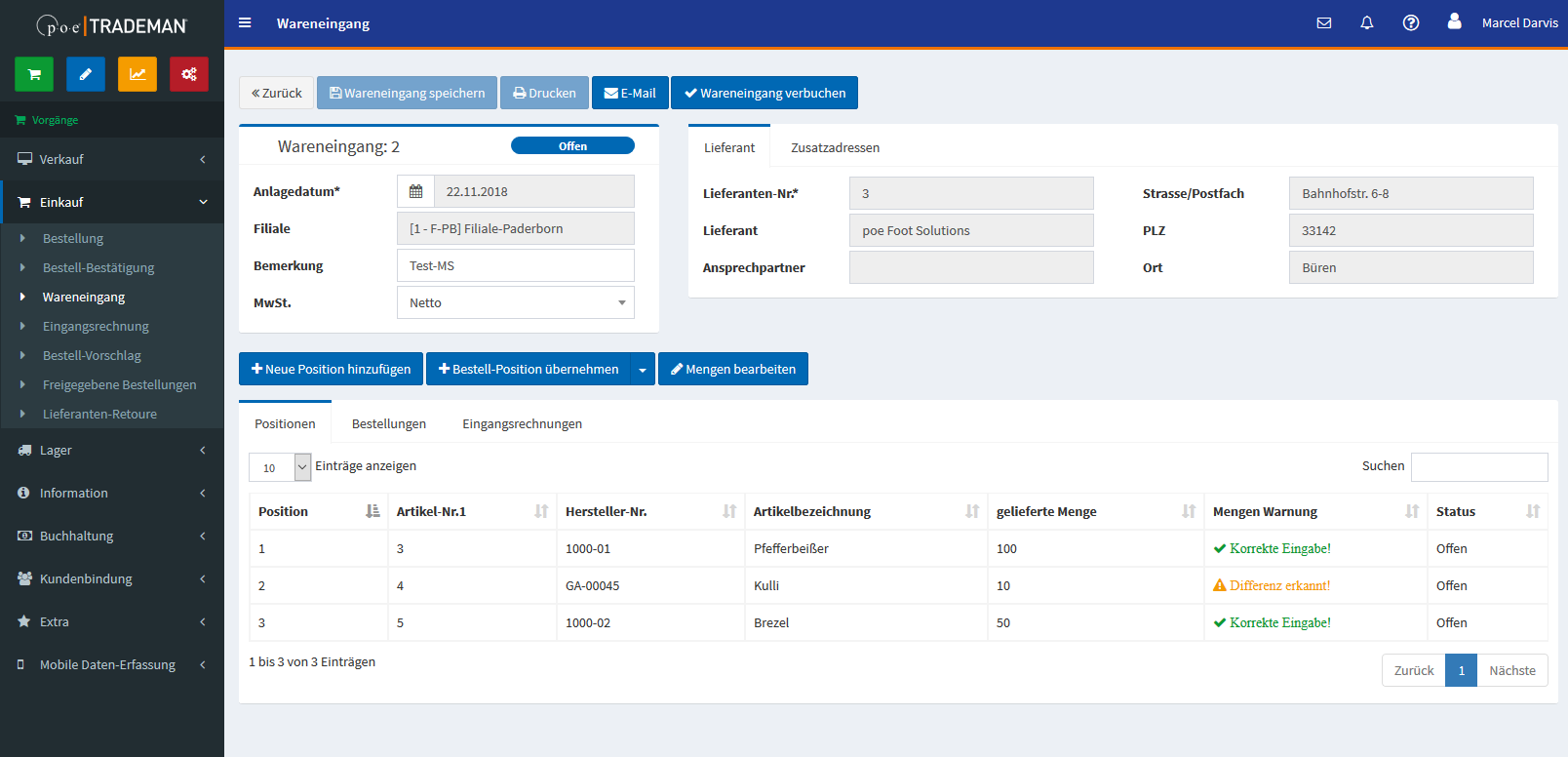Screen dimensions: 1568x757
Task: Open the mail envelope icon in header
Action: 1323,22
